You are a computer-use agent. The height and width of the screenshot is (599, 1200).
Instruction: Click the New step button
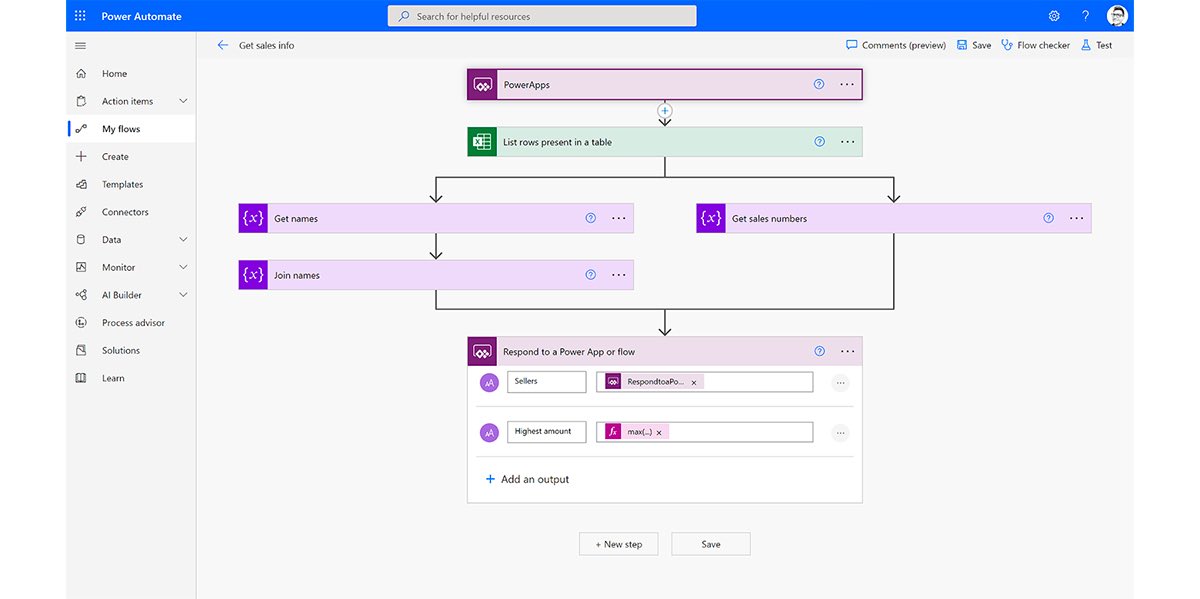[x=618, y=544]
